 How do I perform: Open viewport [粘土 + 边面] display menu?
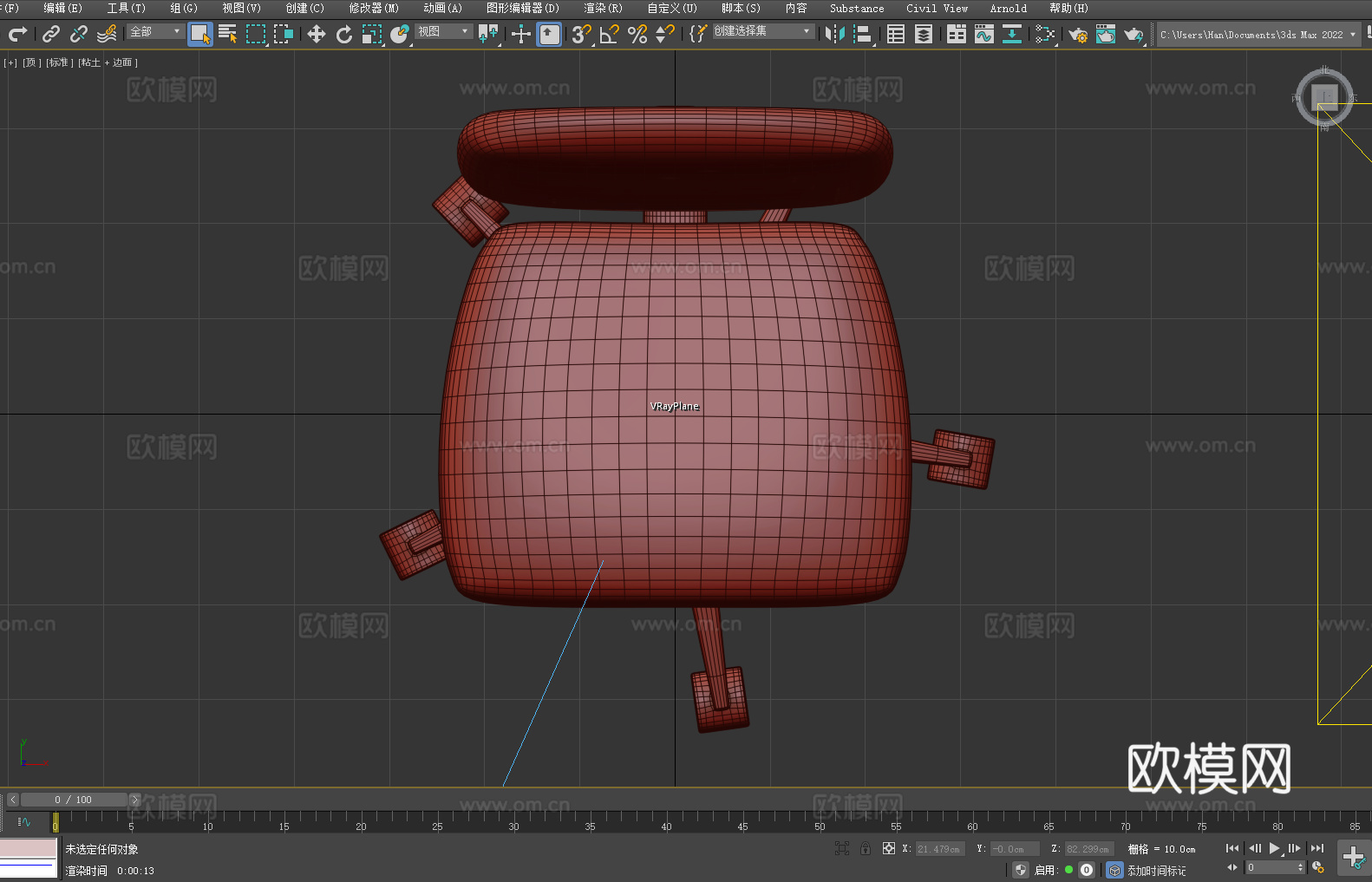(x=108, y=62)
